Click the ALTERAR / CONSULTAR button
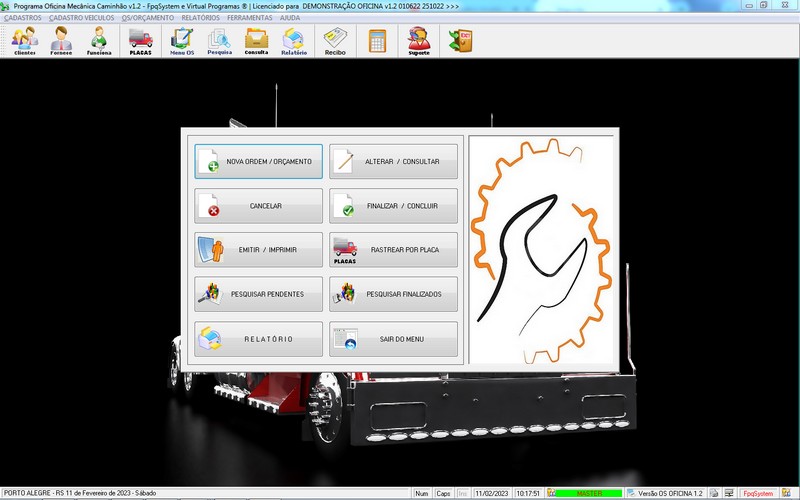Screen dimensions: 800x500 tap(393, 161)
